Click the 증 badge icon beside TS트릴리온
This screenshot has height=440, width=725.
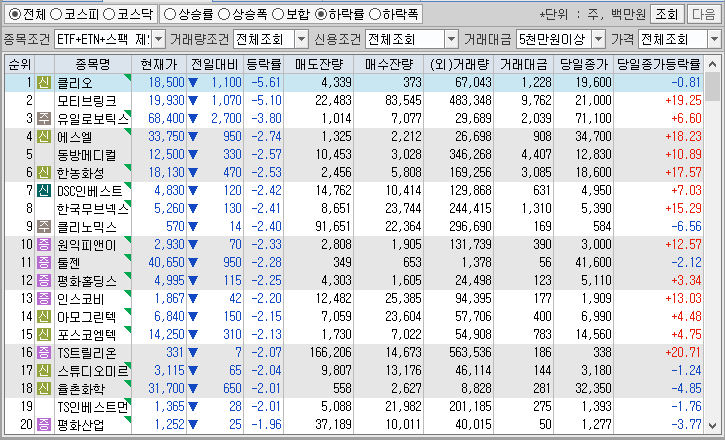pyautogui.click(x=44, y=353)
